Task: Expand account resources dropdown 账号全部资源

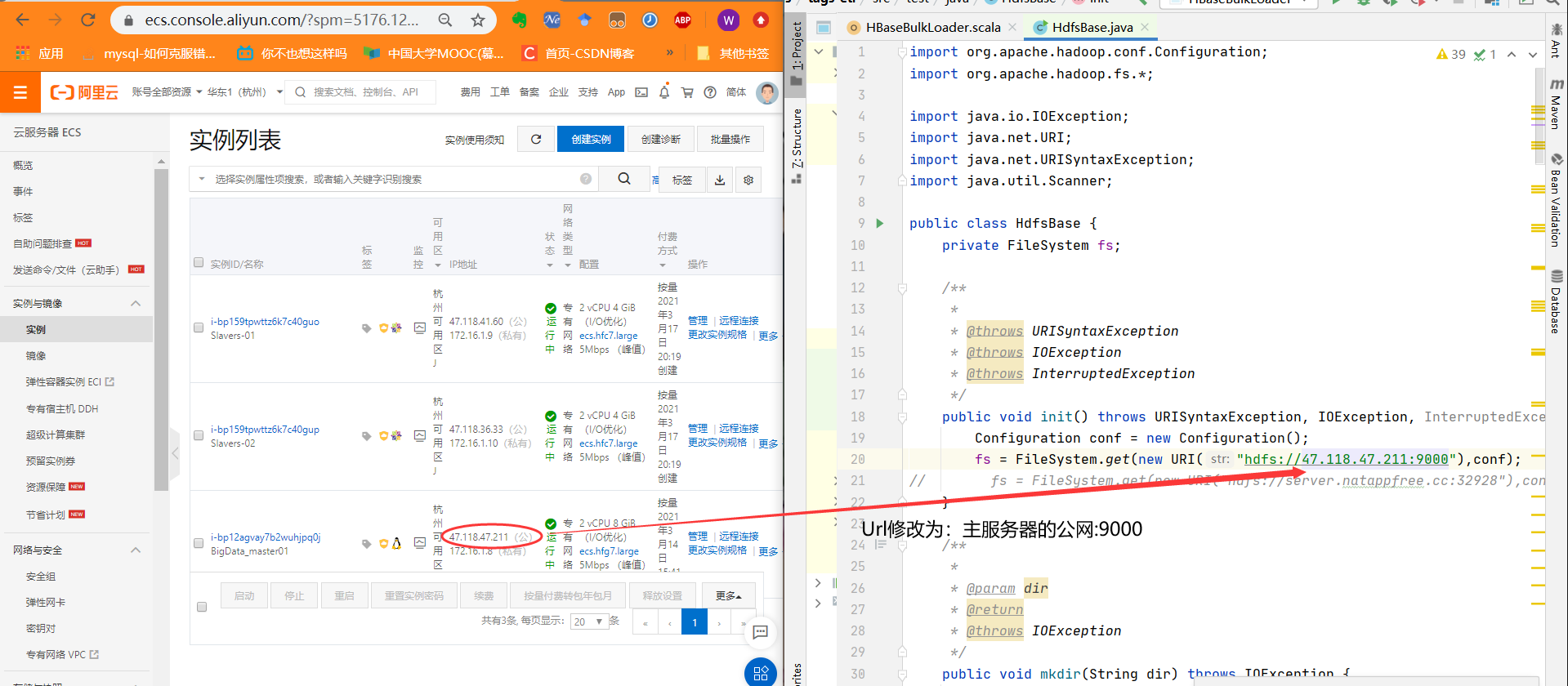Action: coord(167,92)
